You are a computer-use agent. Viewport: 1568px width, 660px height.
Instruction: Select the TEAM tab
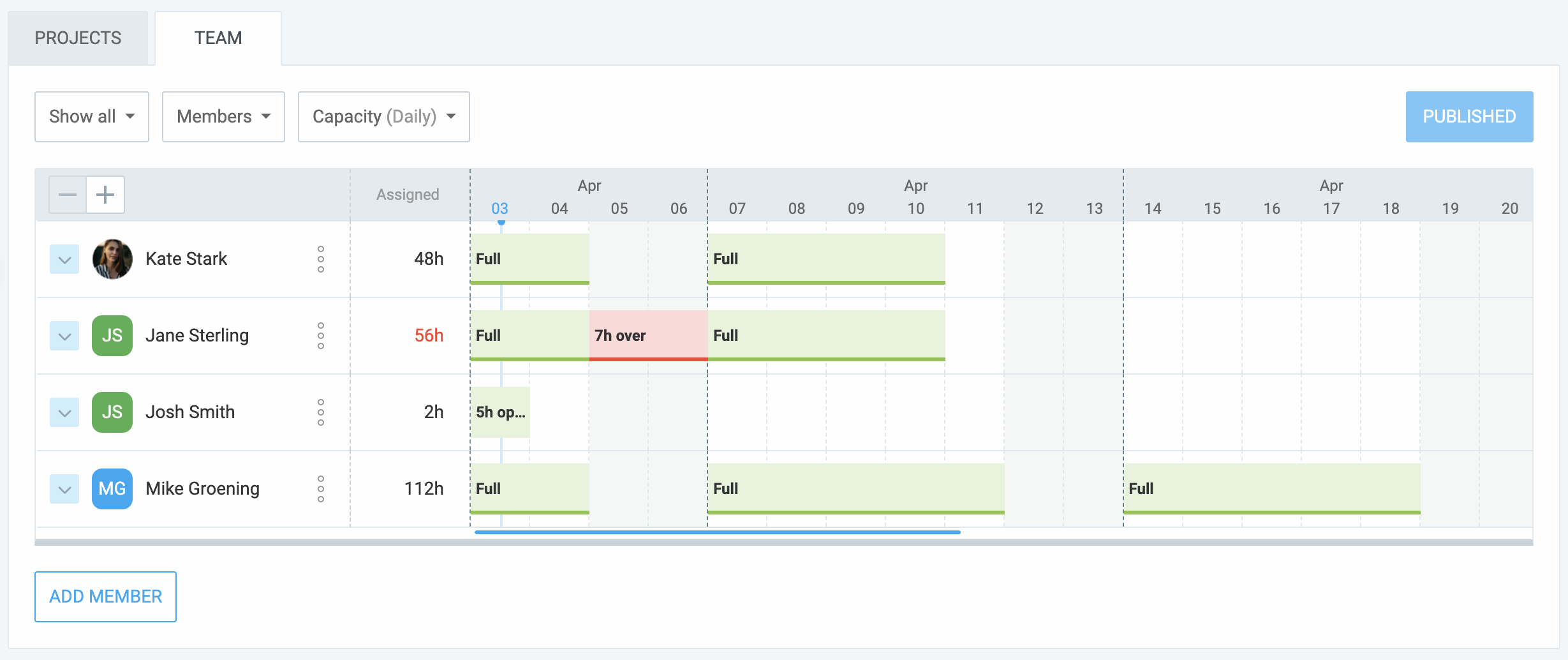point(218,38)
